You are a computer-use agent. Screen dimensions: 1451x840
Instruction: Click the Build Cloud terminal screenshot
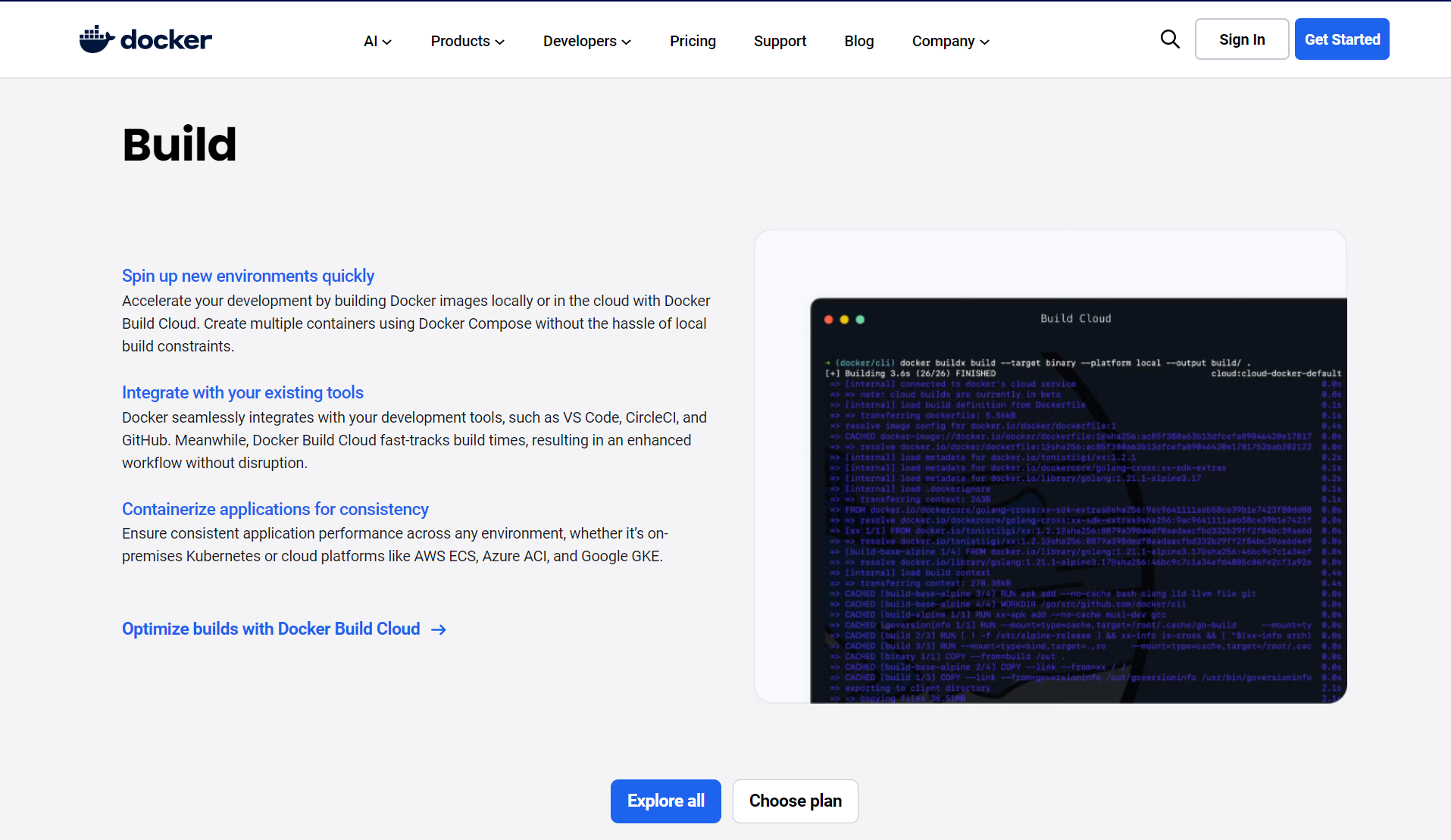pos(1050,467)
